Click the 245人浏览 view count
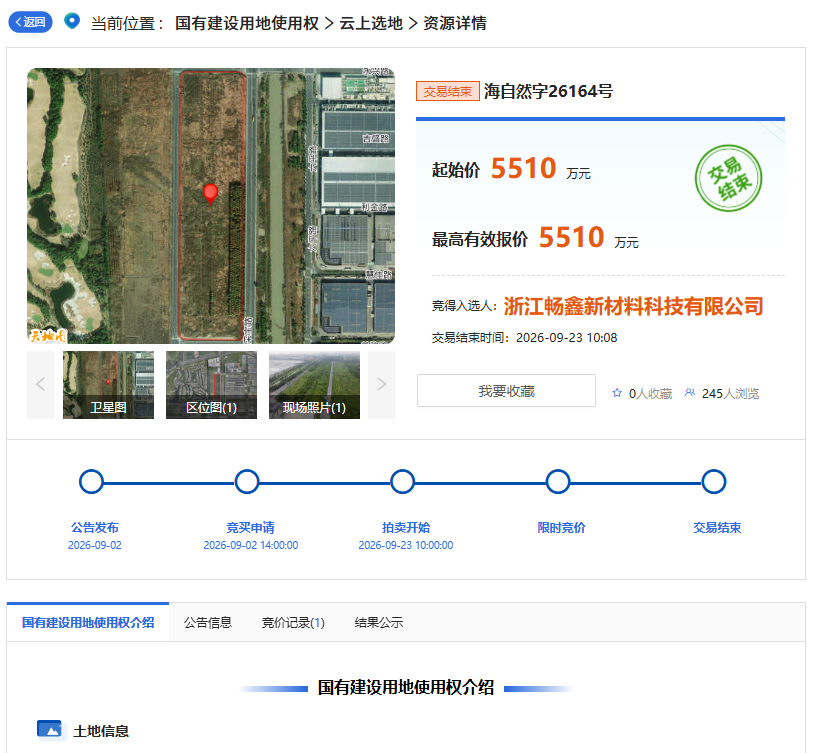 pos(731,394)
